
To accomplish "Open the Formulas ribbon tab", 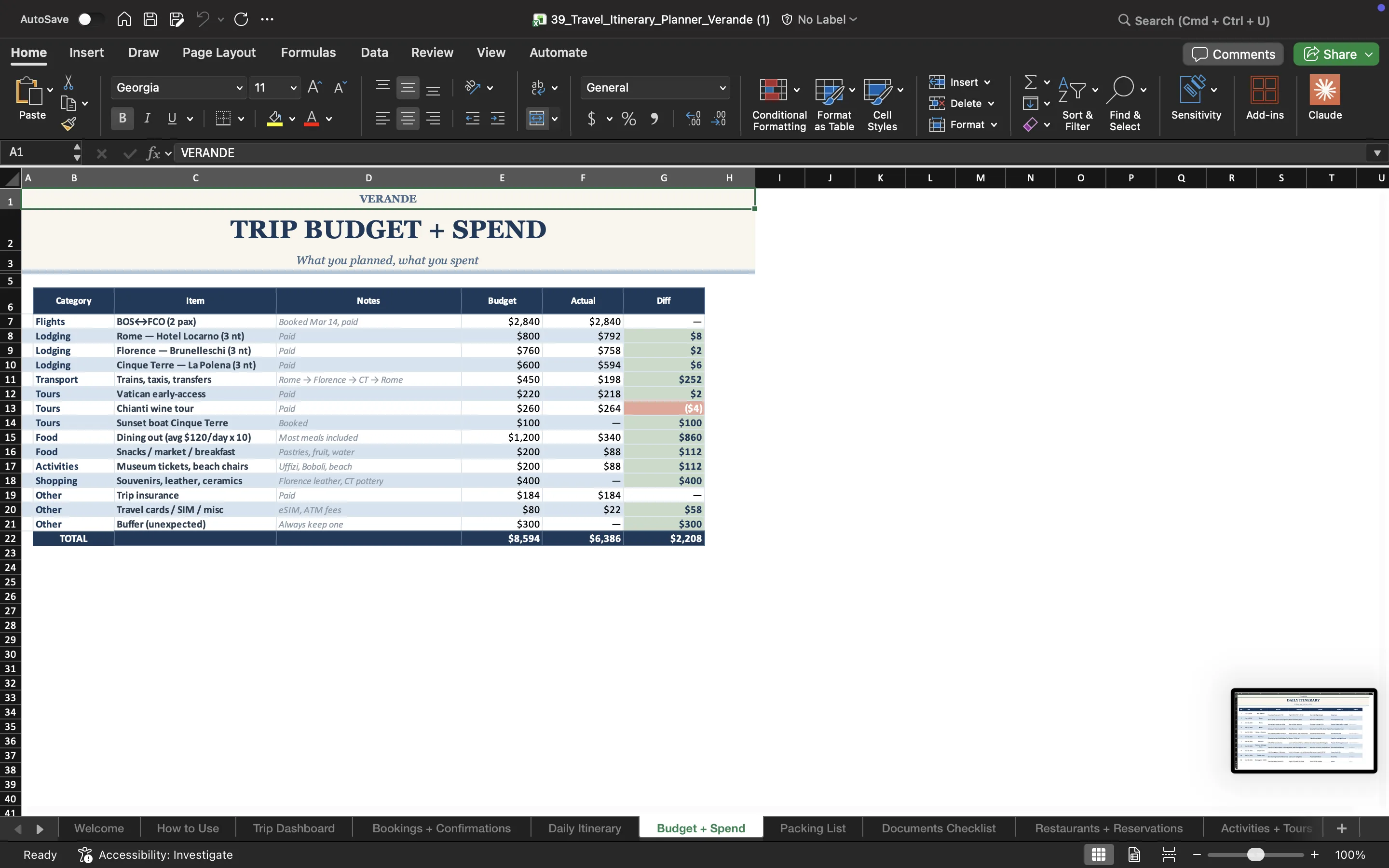I will point(308,52).
